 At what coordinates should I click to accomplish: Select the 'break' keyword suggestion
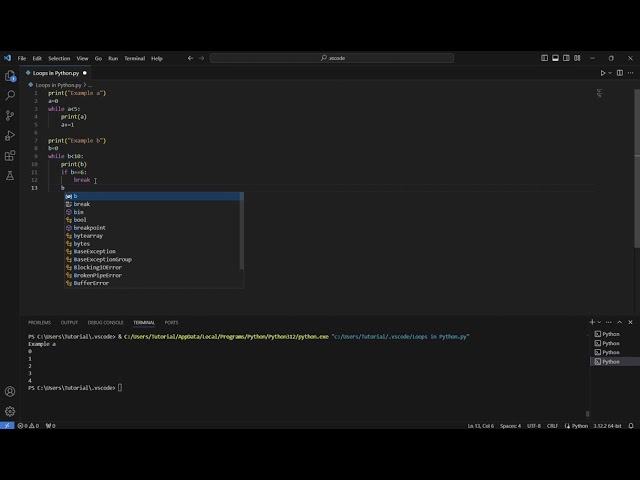154,204
